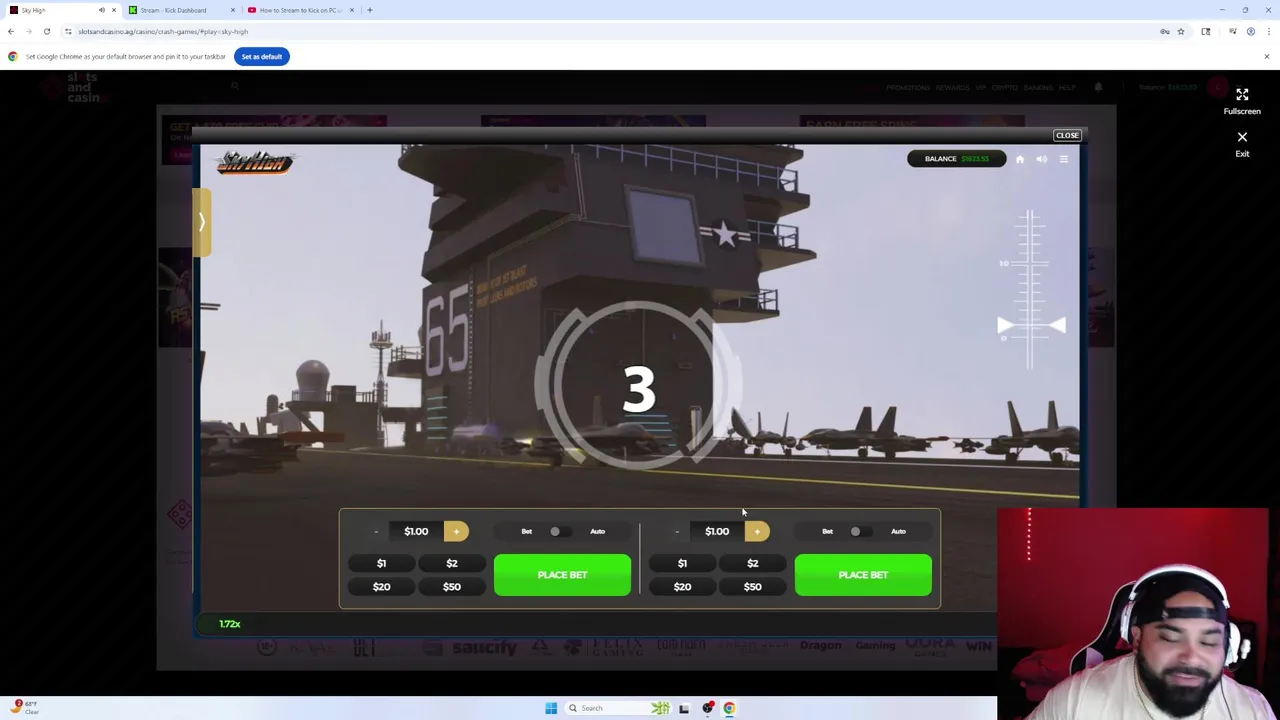Reload the current page
The image size is (1280, 720).
(x=47, y=31)
